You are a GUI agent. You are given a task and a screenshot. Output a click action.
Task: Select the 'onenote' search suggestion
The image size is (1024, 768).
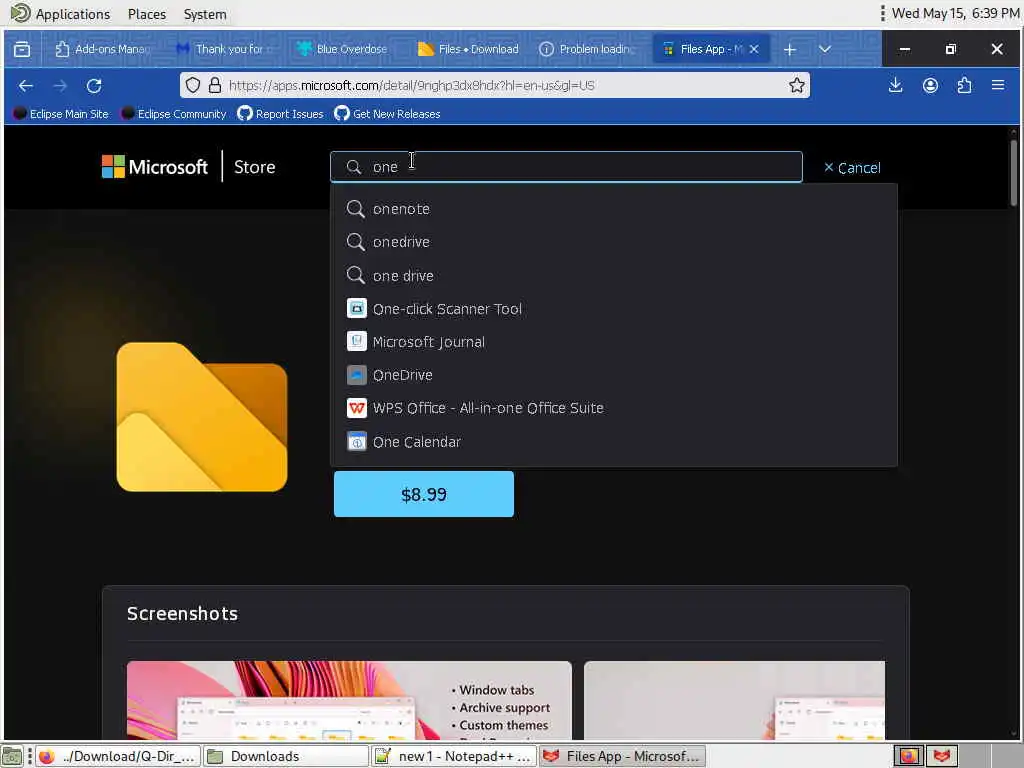[x=614, y=209]
